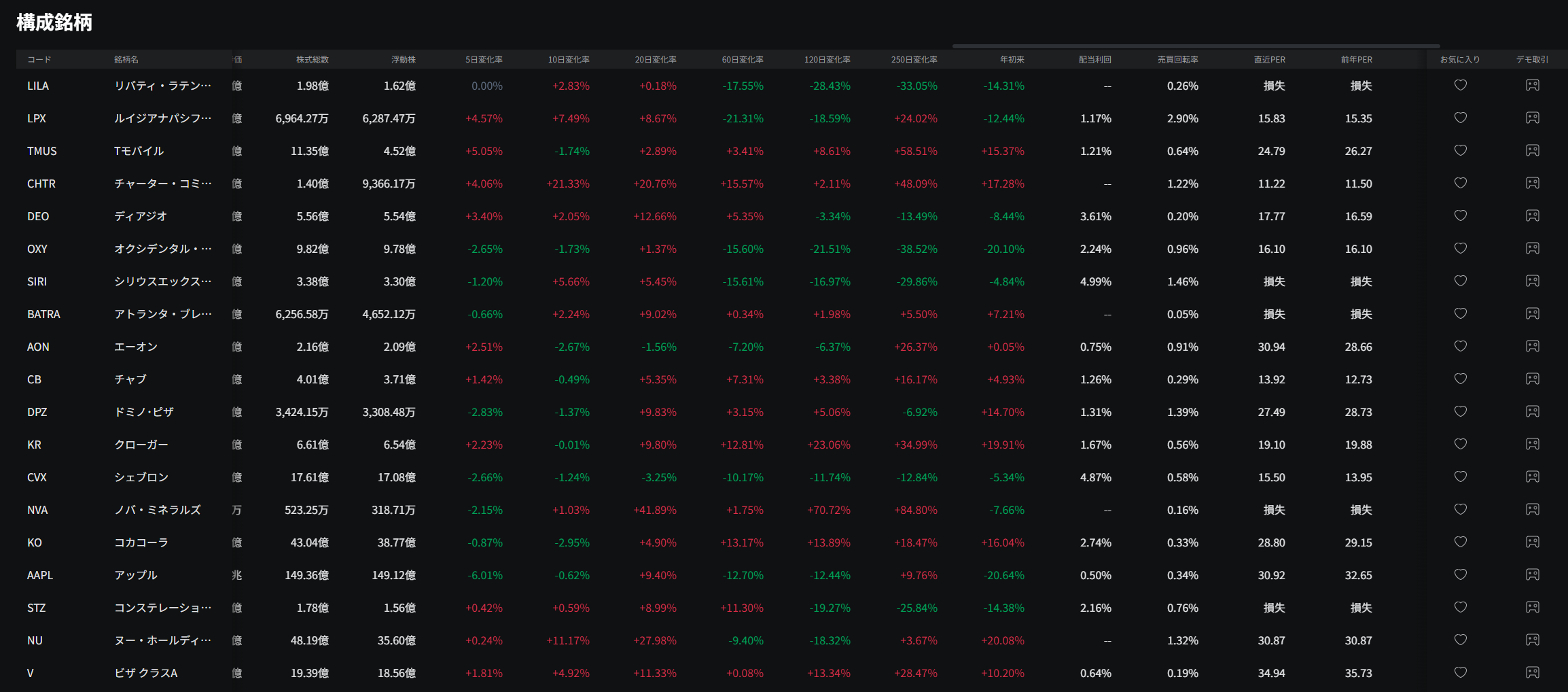Image resolution: width=1568 pixels, height=692 pixels.
Task: Click ticker code NU
Action: (x=35, y=640)
